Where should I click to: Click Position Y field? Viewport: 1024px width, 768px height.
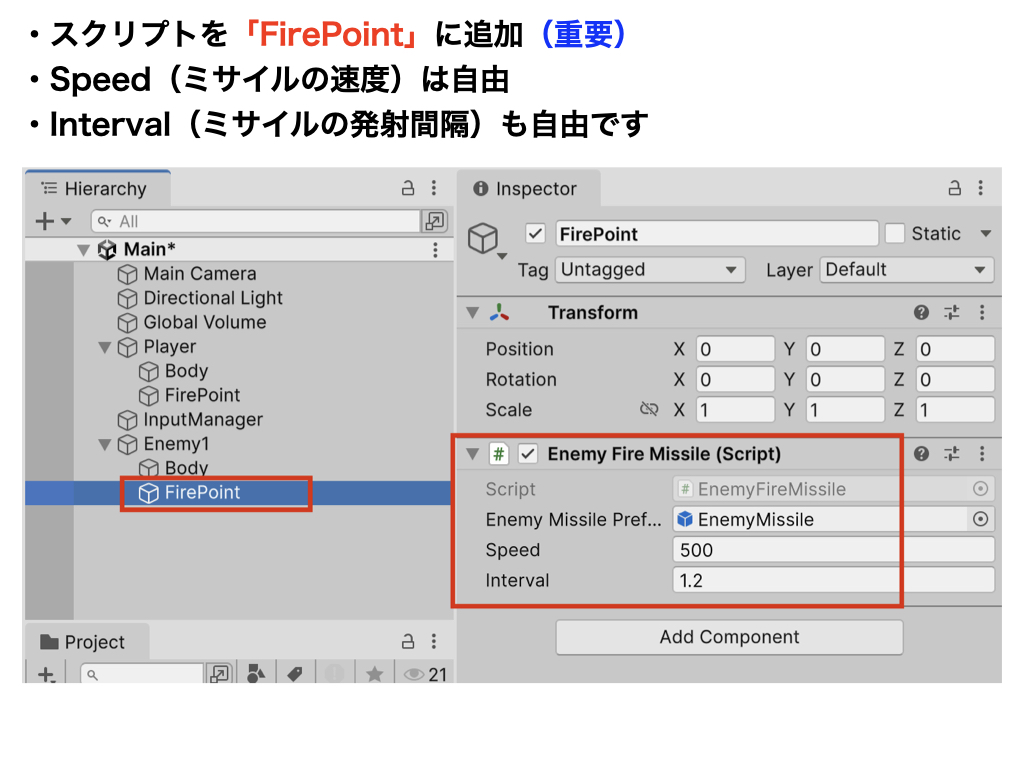click(x=845, y=349)
